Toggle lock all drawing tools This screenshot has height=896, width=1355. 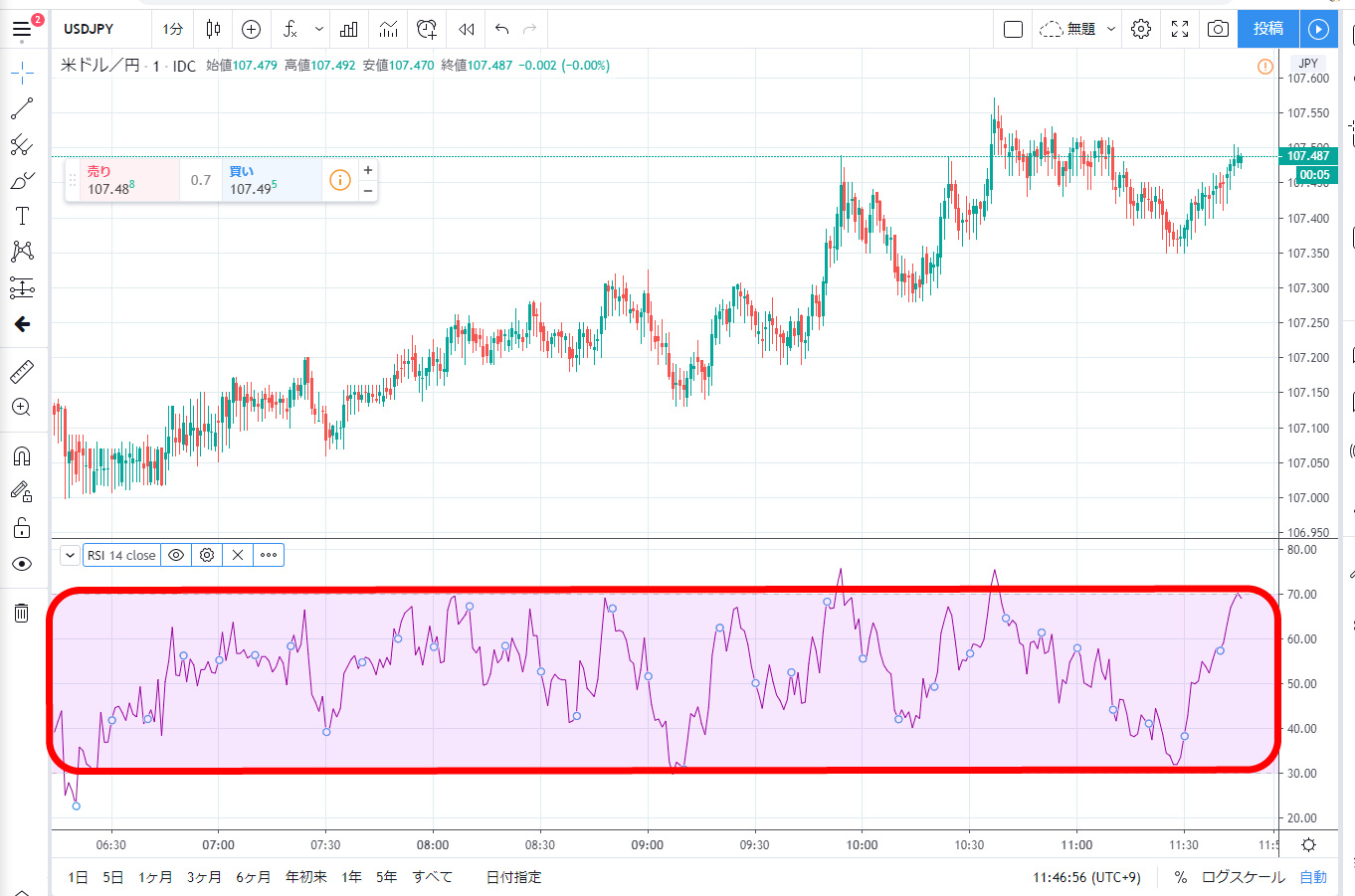(22, 527)
